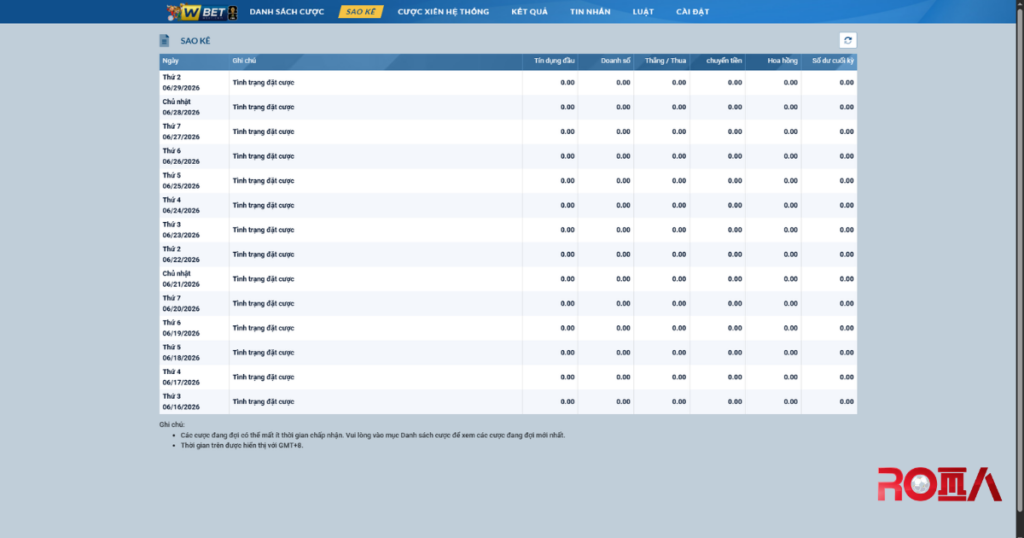Click Thắng / Thua value for 06/21/2026
The height and width of the screenshot is (538, 1024).
pos(679,279)
